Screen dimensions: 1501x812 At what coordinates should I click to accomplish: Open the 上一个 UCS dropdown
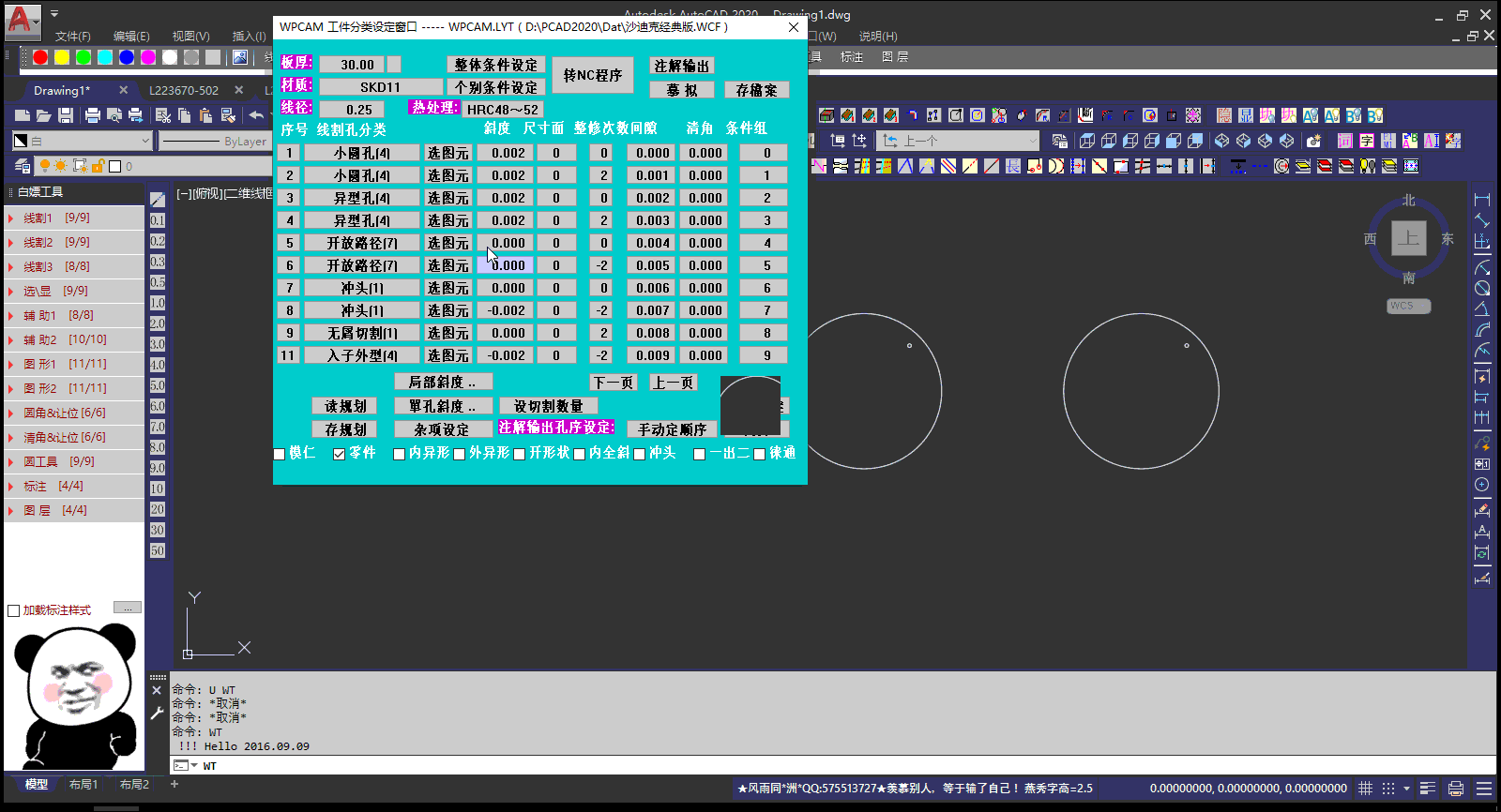(959, 141)
